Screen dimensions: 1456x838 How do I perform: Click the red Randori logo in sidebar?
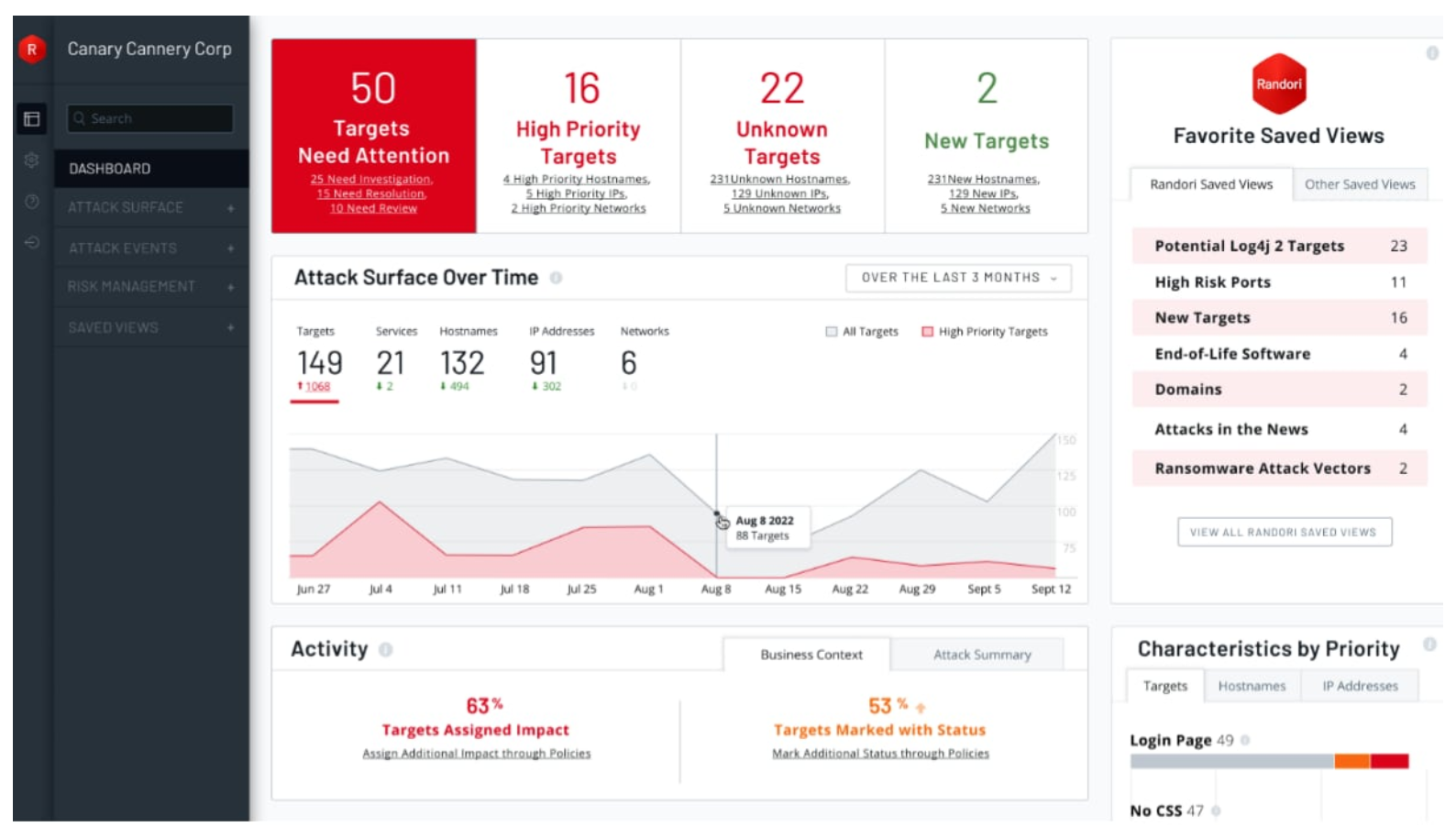click(32, 50)
